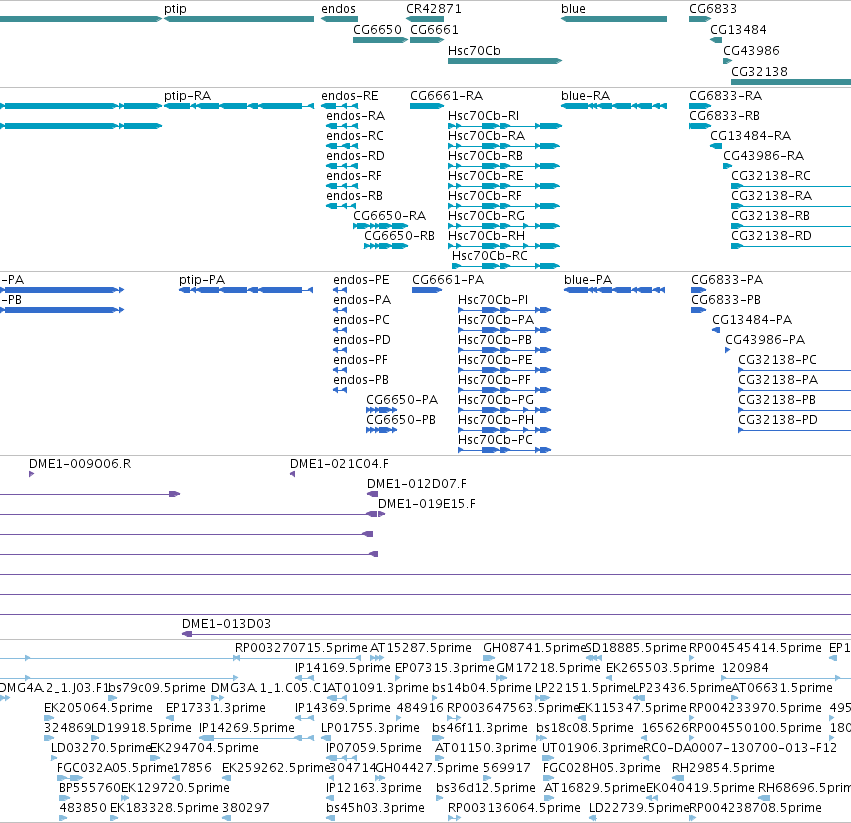This screenshot has width=851, height=823.
Task: Select the CR42871 gene feature
Action: [425, 19]
